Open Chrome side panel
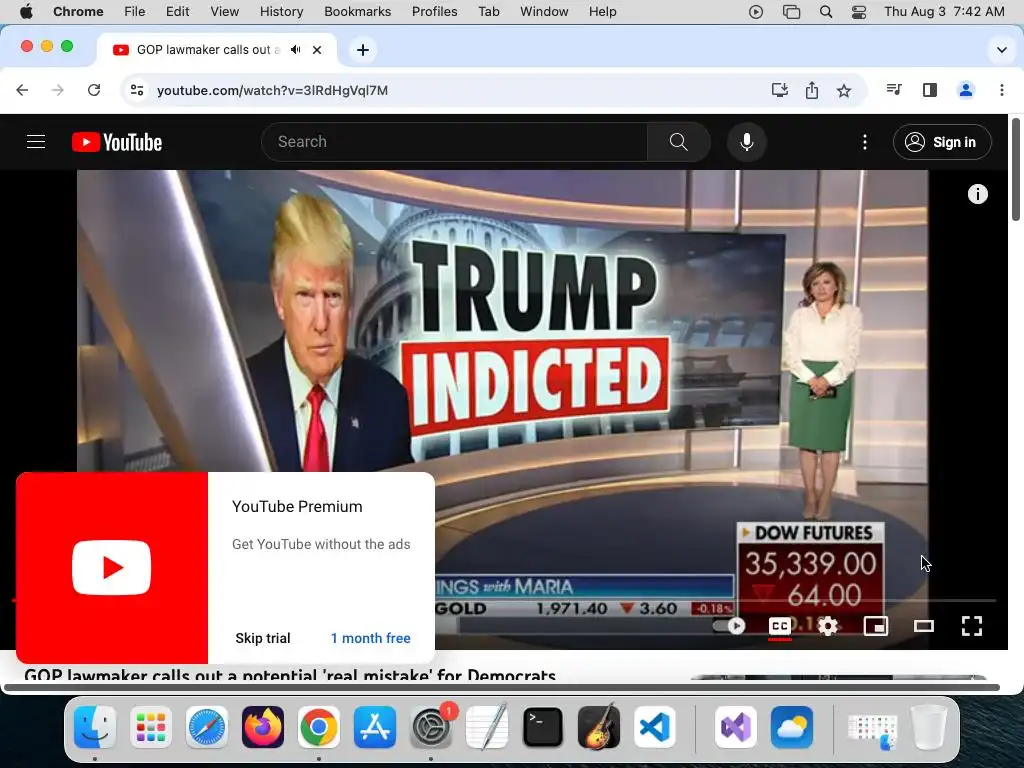The width and height of the screenshot is (1024, 768). tap(930, 90)
